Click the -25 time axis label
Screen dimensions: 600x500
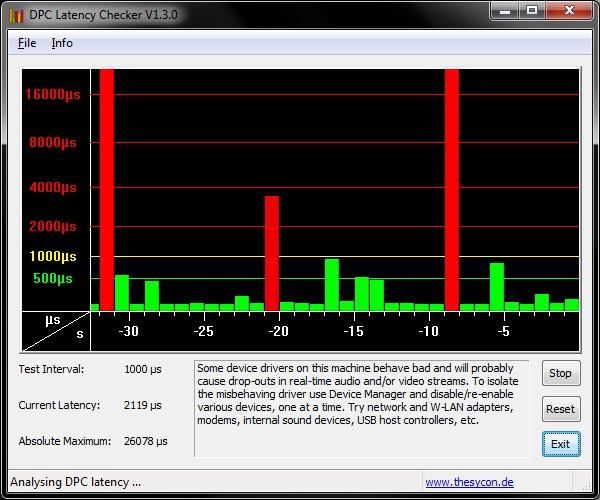(204, 331)
